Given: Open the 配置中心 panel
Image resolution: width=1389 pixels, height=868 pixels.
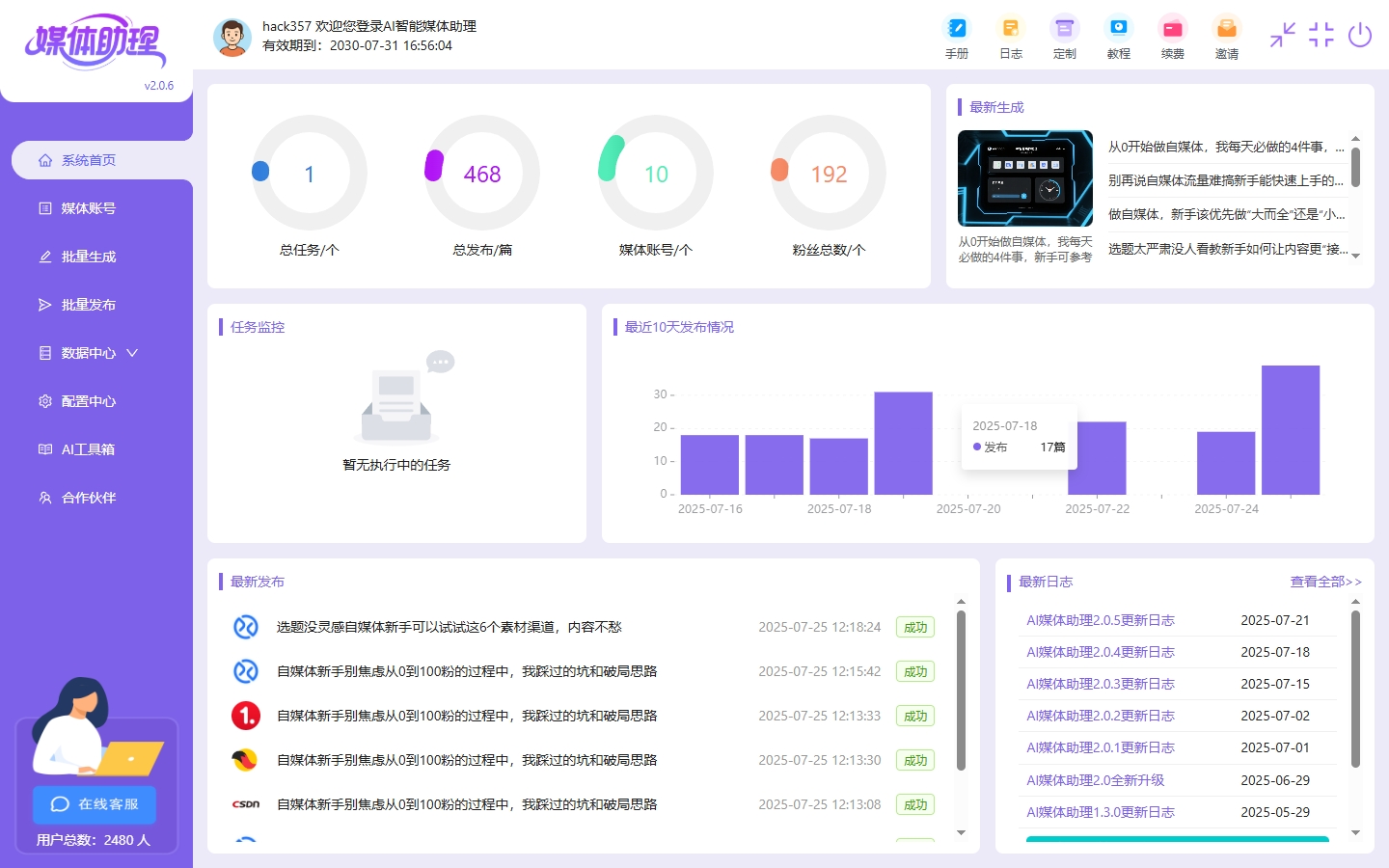Looking at the screenshot, I should [87, 401].
